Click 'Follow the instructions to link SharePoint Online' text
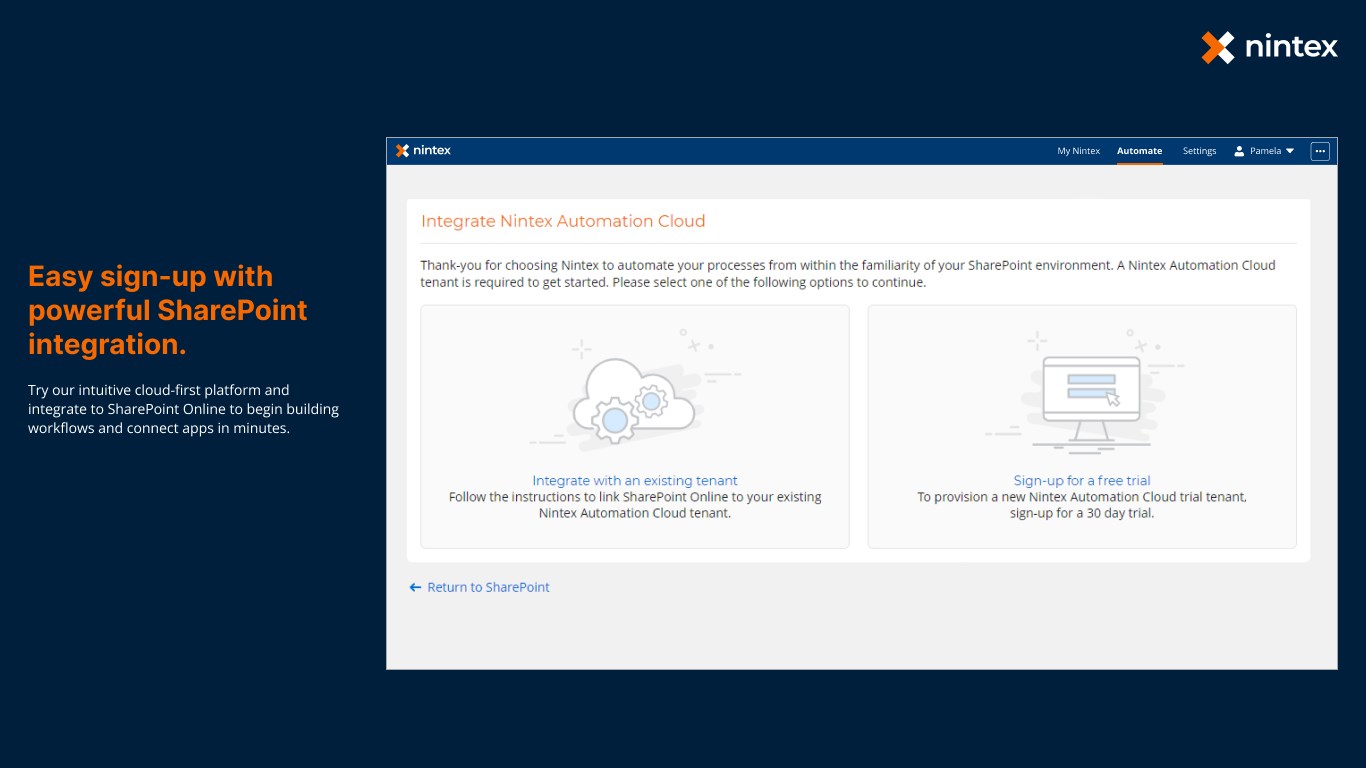The image size is (1366, 768). 635,505
